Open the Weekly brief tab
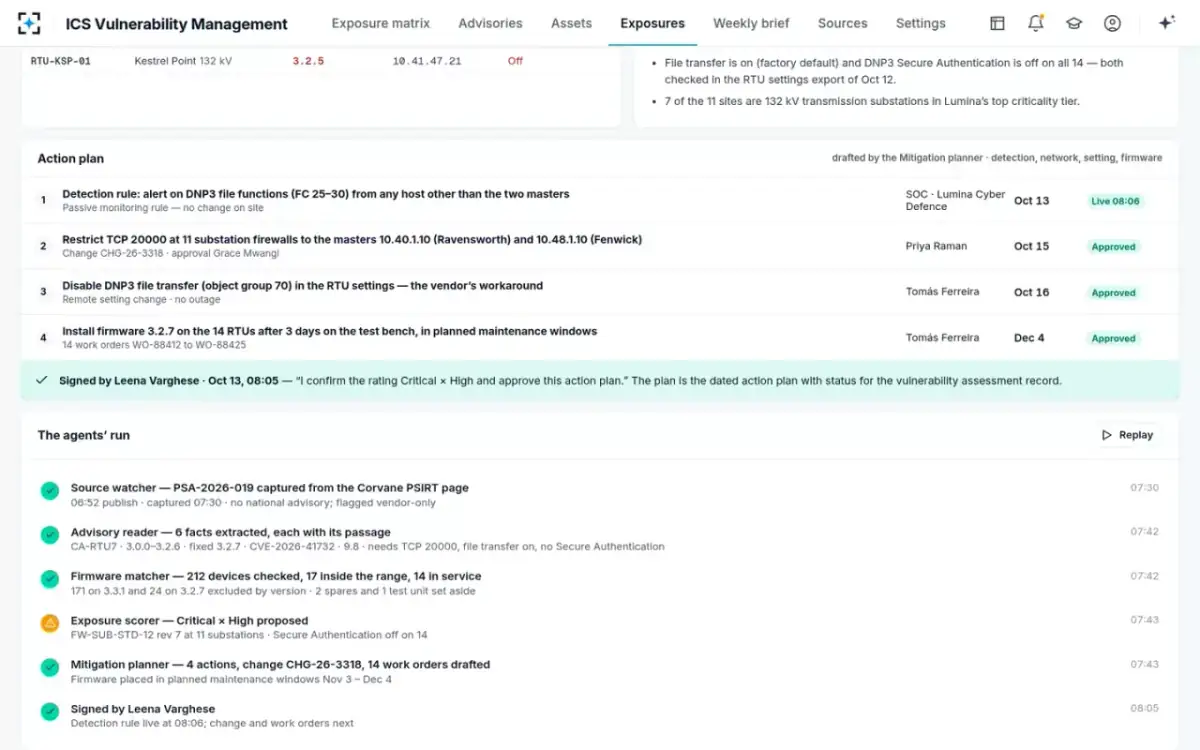The image size is (1200, 750). [751, 23]
